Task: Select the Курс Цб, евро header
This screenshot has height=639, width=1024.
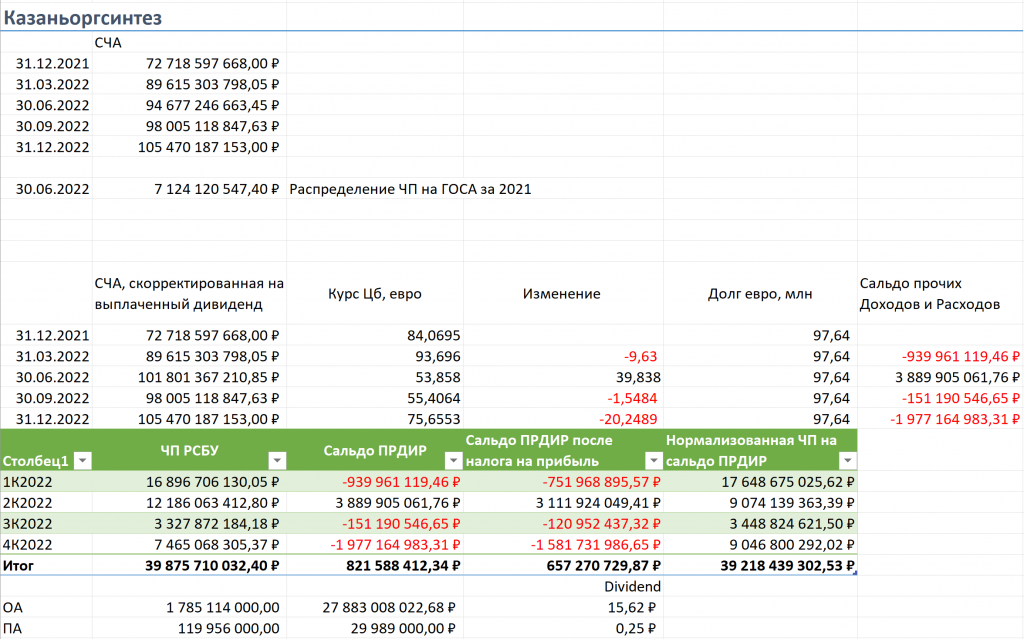Action: (375, 293)
